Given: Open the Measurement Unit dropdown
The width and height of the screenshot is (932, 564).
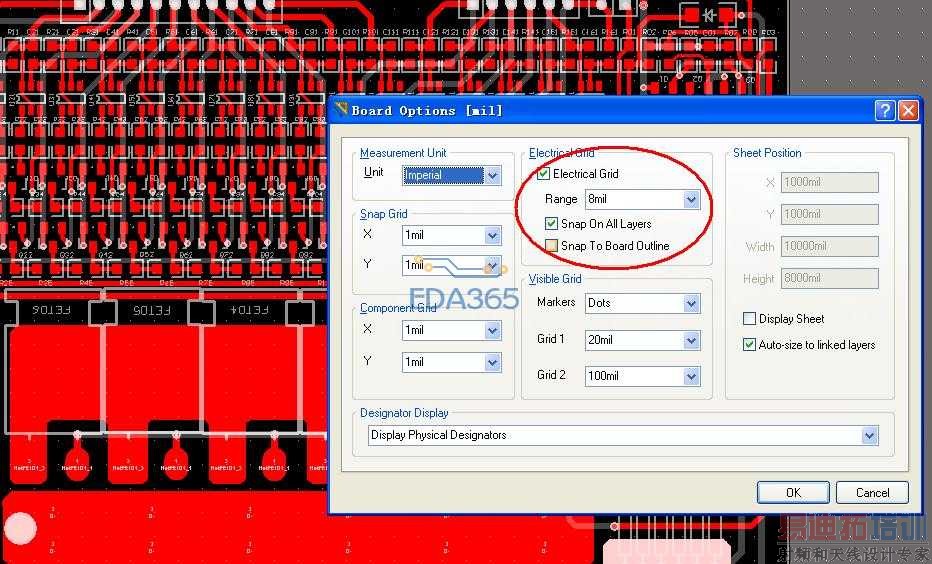Looking at the screenshot, I should click(x=493, y=175).
